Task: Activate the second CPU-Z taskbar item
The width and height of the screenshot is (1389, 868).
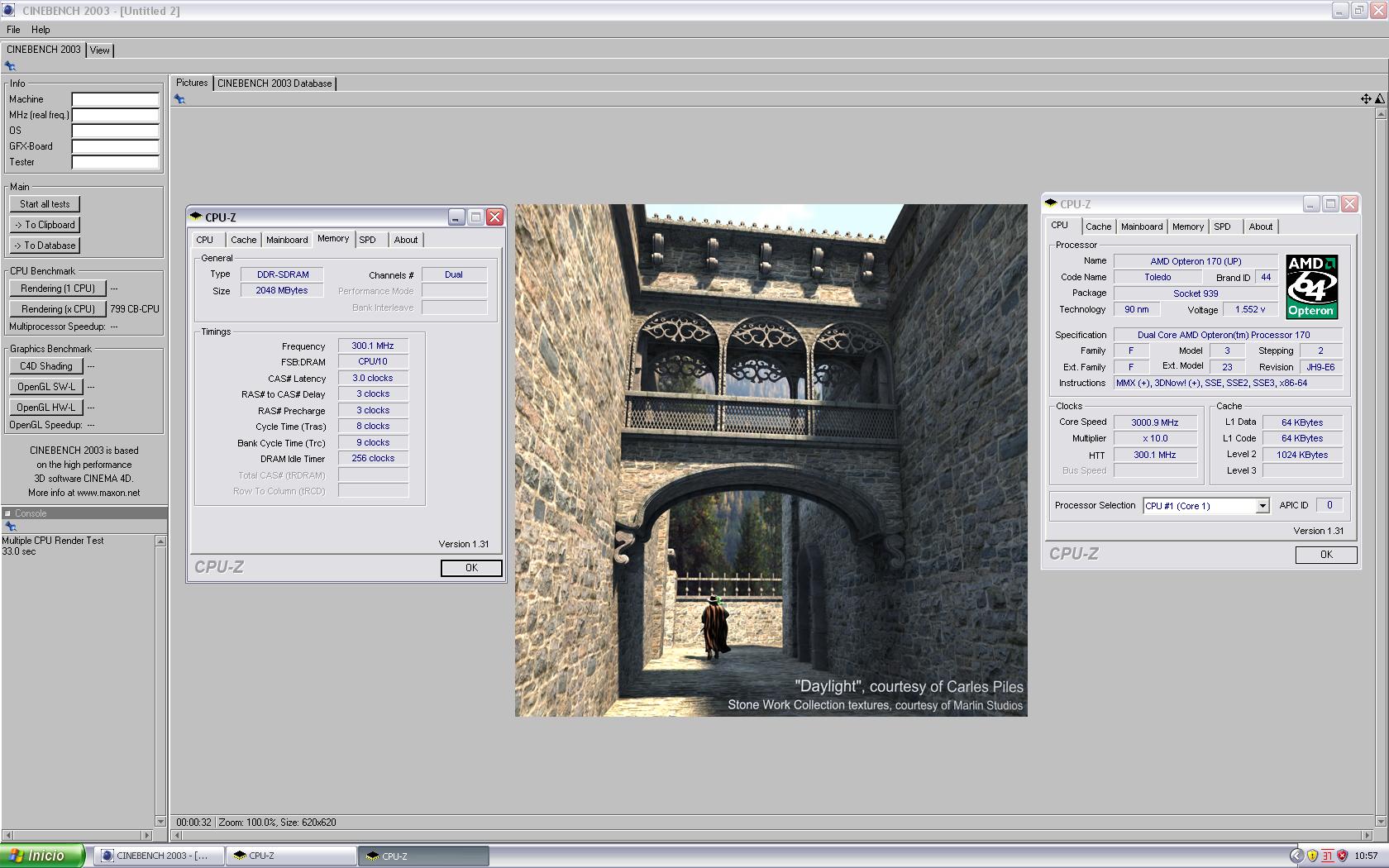Action: click(x=423, y=856)
